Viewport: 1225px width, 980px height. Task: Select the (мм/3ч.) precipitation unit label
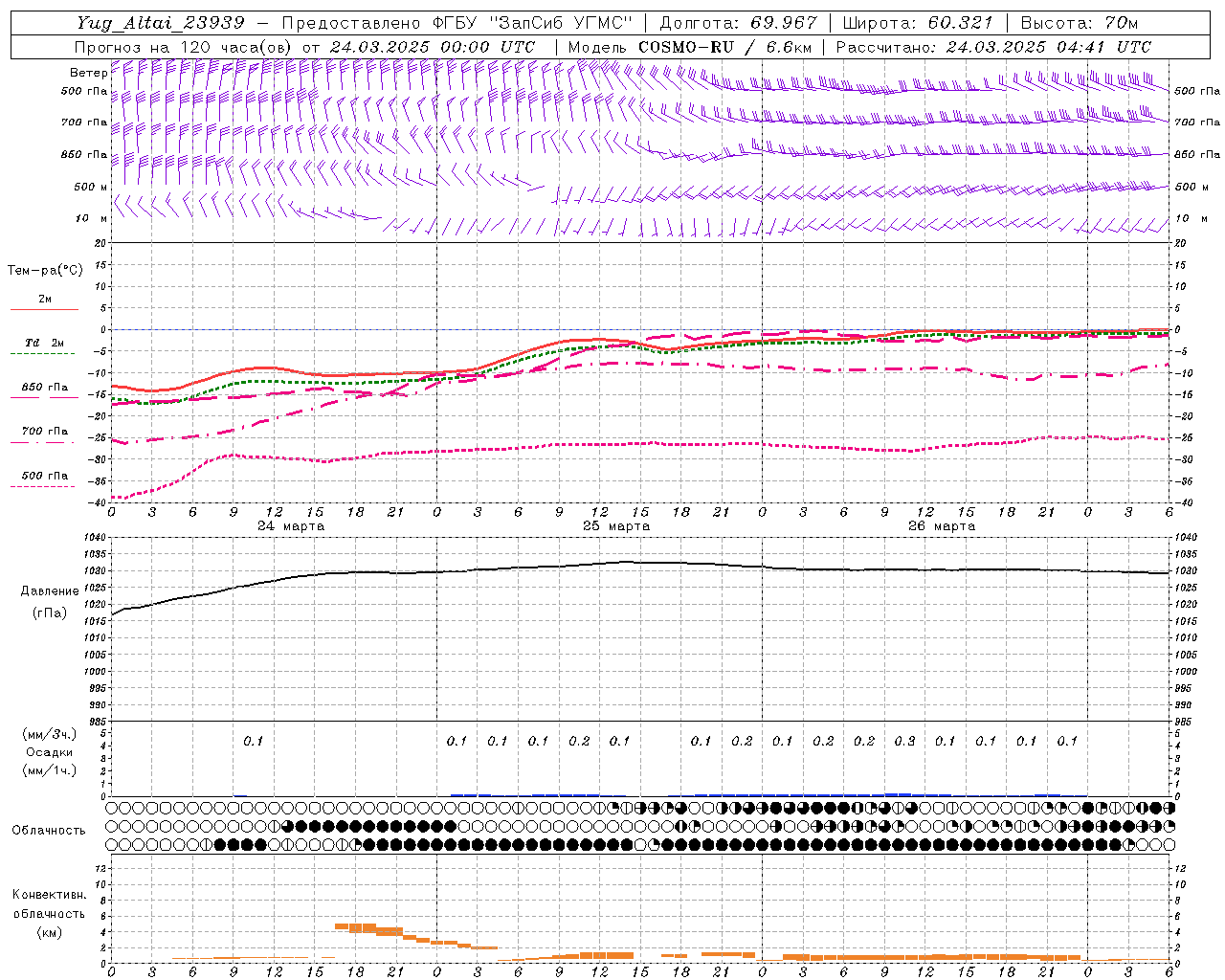click(x=49, y=734)
